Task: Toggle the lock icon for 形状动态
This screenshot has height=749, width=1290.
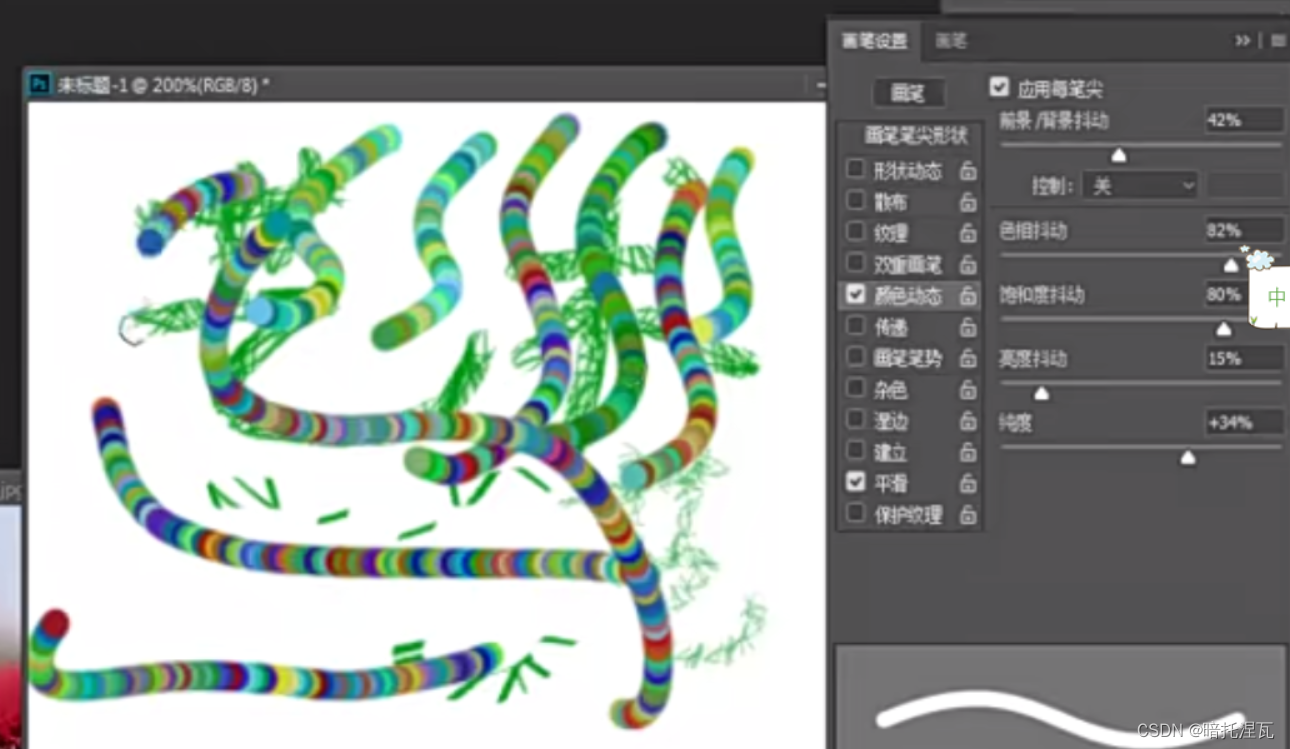Action: tap(968, 171)
